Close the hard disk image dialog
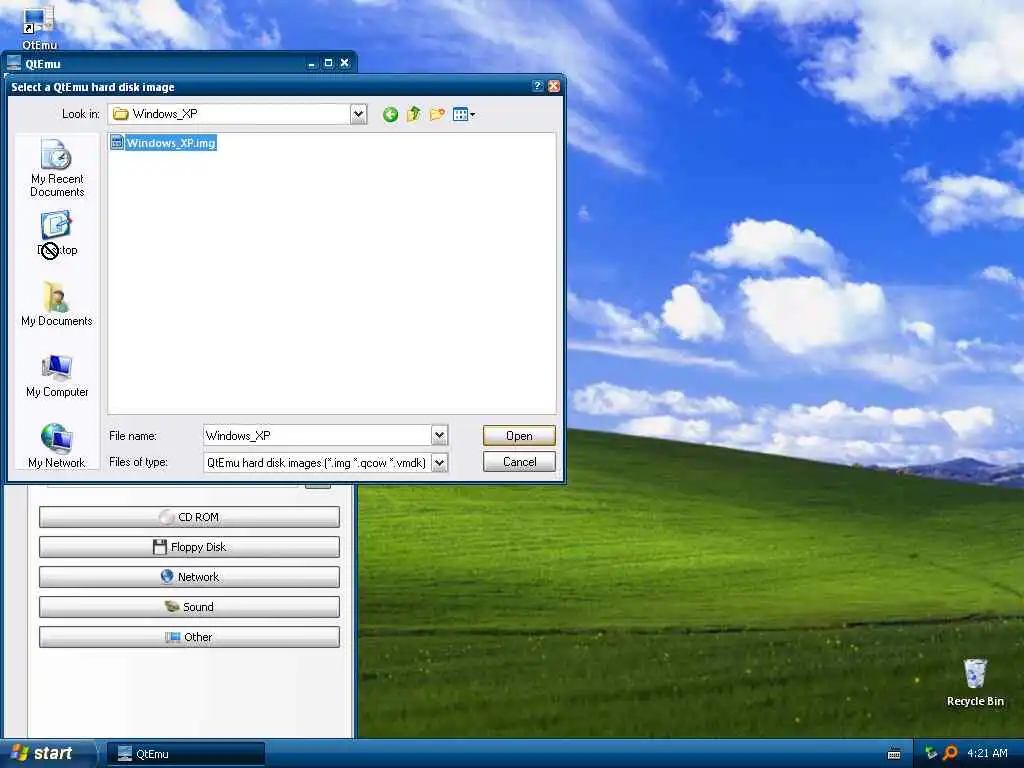Image resolution: width=1024 pixels, height=768 pixels. click(x=554, y=86)
